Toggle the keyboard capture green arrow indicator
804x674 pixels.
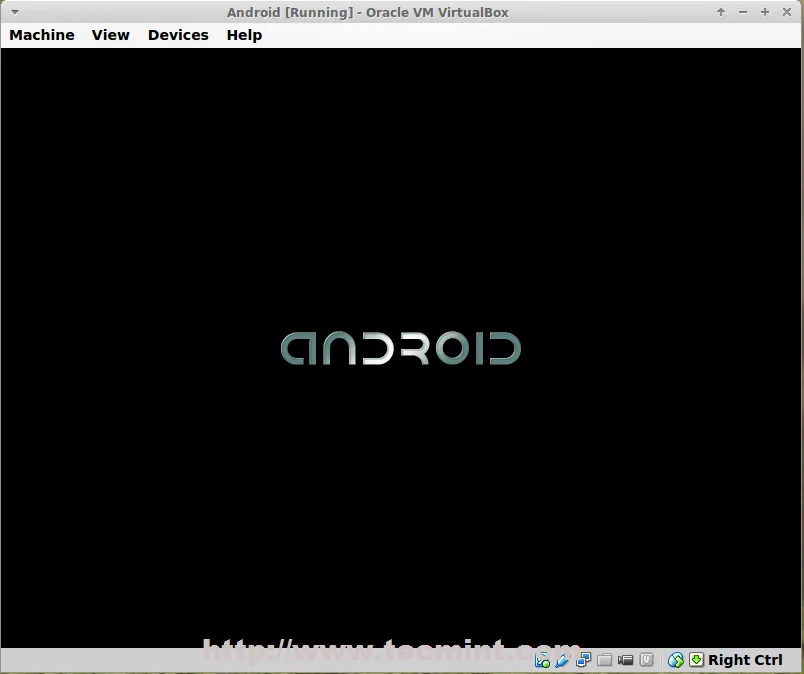tap(696, 660)
